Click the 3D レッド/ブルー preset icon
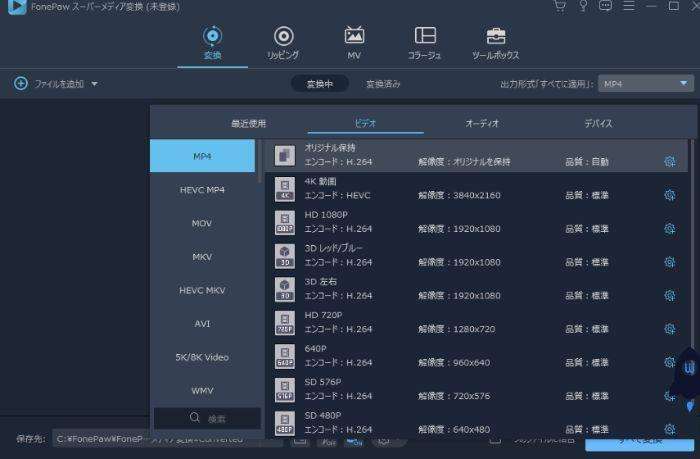 tap(285, 256)
